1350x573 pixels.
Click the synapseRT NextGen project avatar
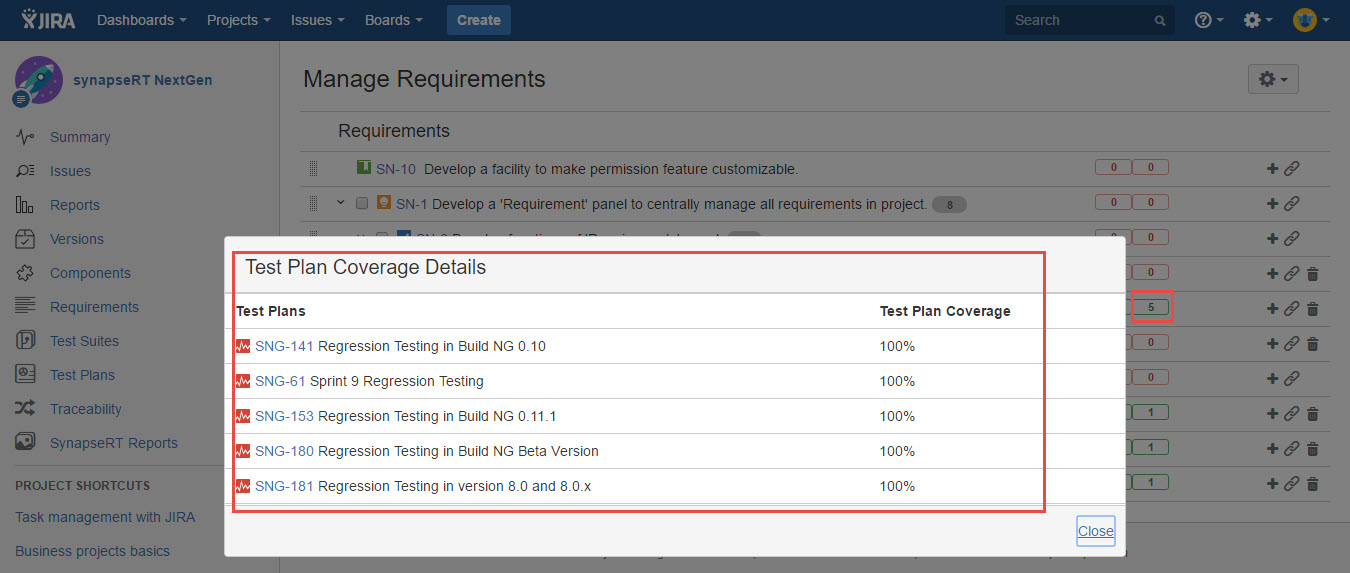click(x=38, y=80)
